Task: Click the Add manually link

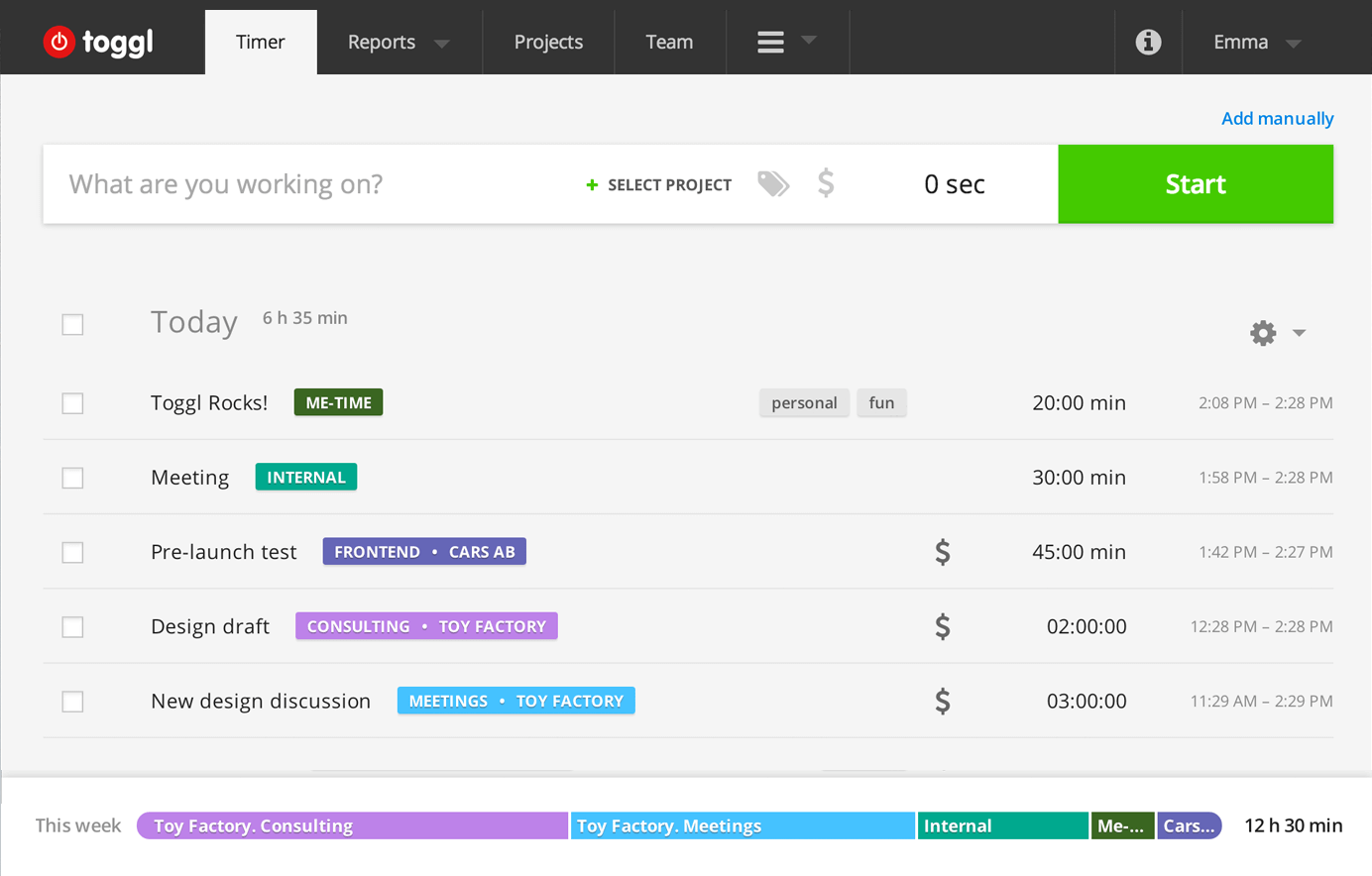Action: pos(1277,118)
